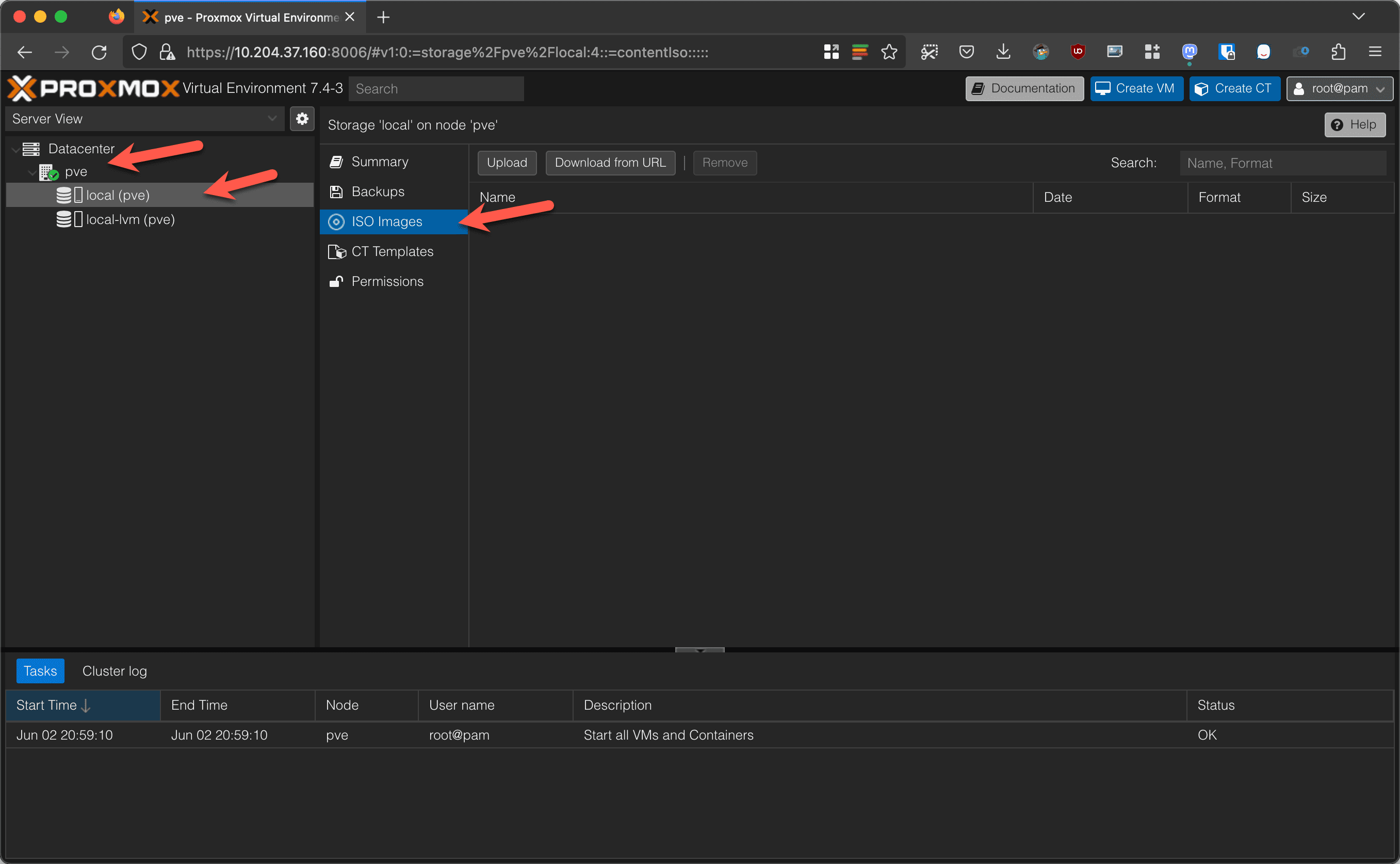Sort tasks by Start Time column
This screenshot has width=1400, height=864.
[83, 705]
